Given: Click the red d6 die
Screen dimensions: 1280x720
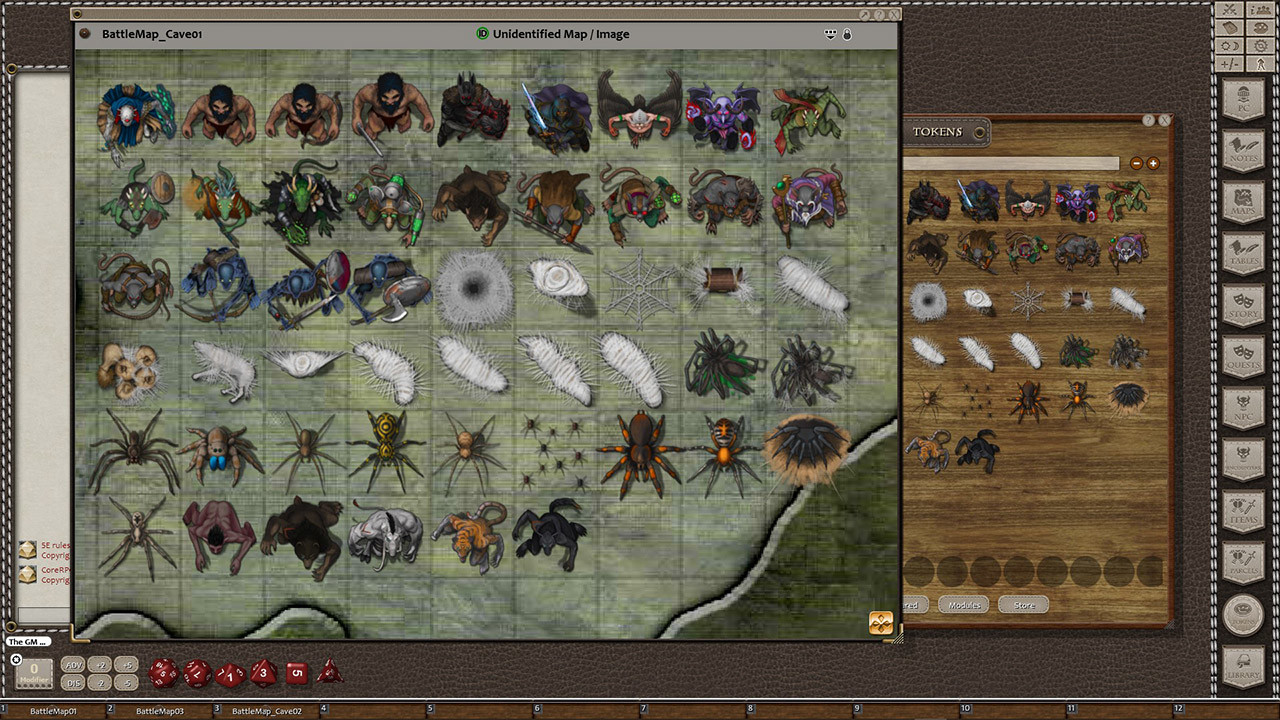Looking at the screenshot, I should [x=297, y=672].
